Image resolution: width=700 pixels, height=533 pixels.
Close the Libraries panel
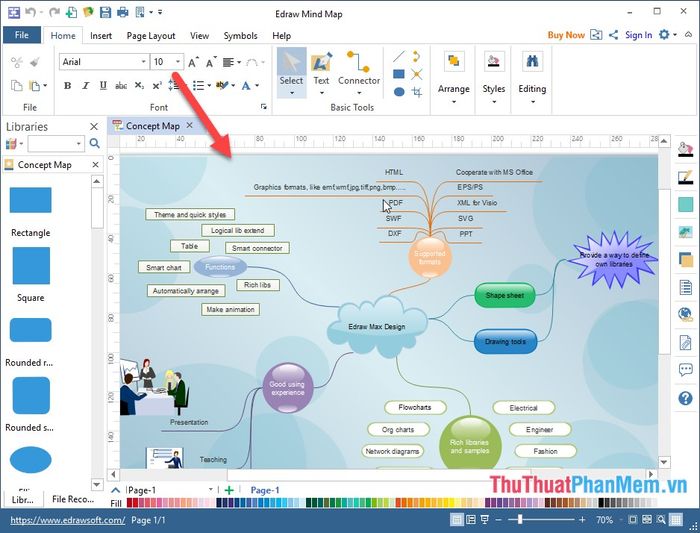click(x=94, y=127)
